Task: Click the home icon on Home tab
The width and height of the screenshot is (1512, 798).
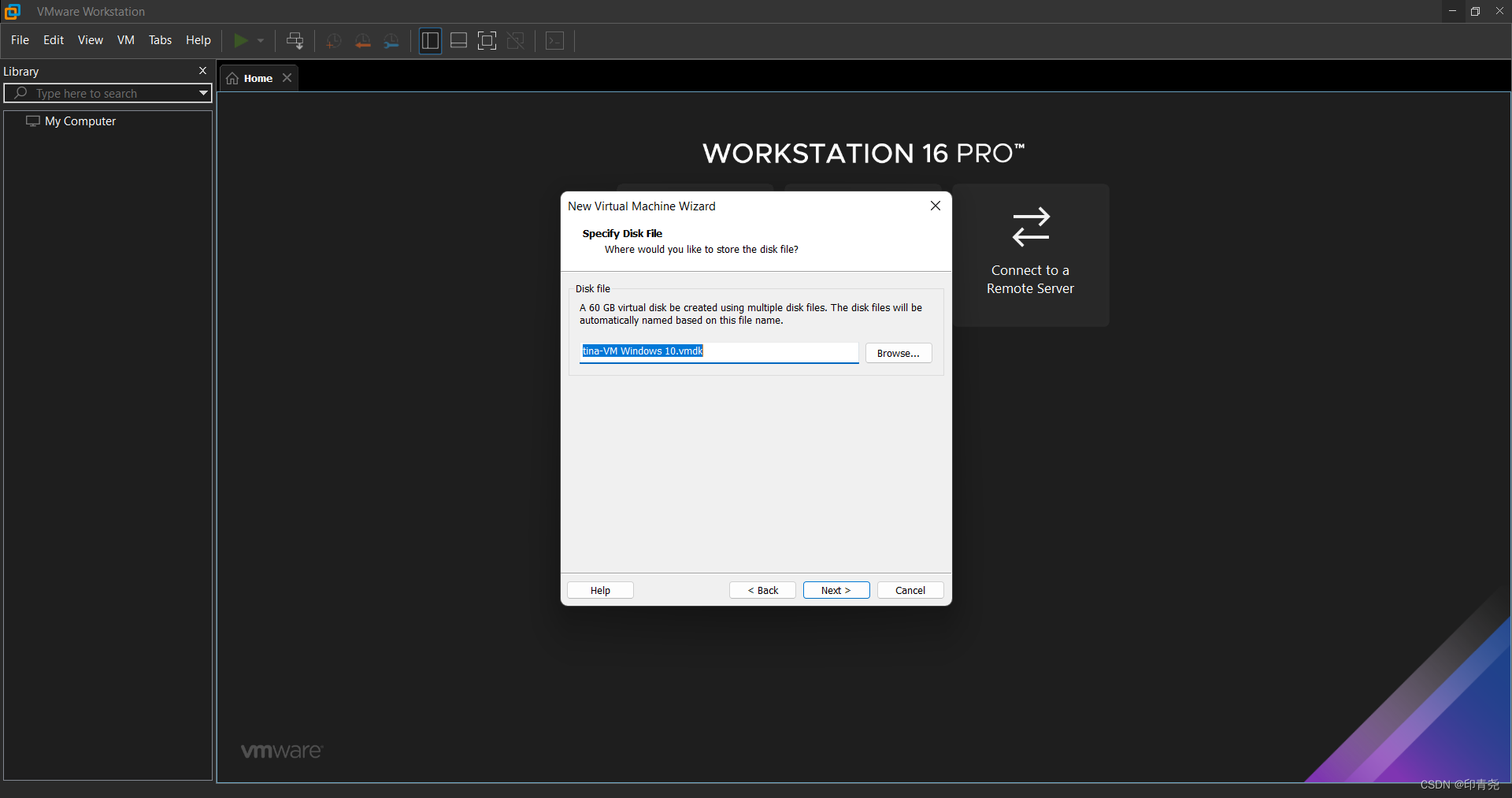Action: pos(232,78)
